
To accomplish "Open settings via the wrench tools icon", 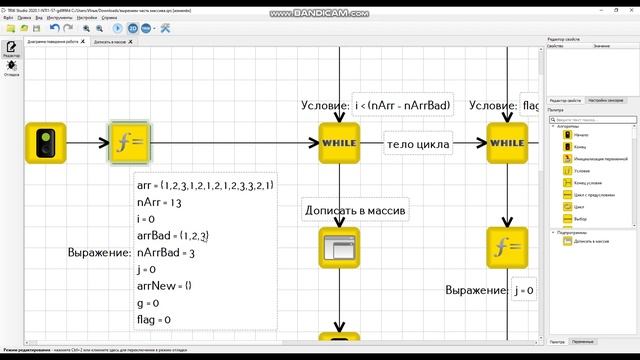I will pos(165,28).
